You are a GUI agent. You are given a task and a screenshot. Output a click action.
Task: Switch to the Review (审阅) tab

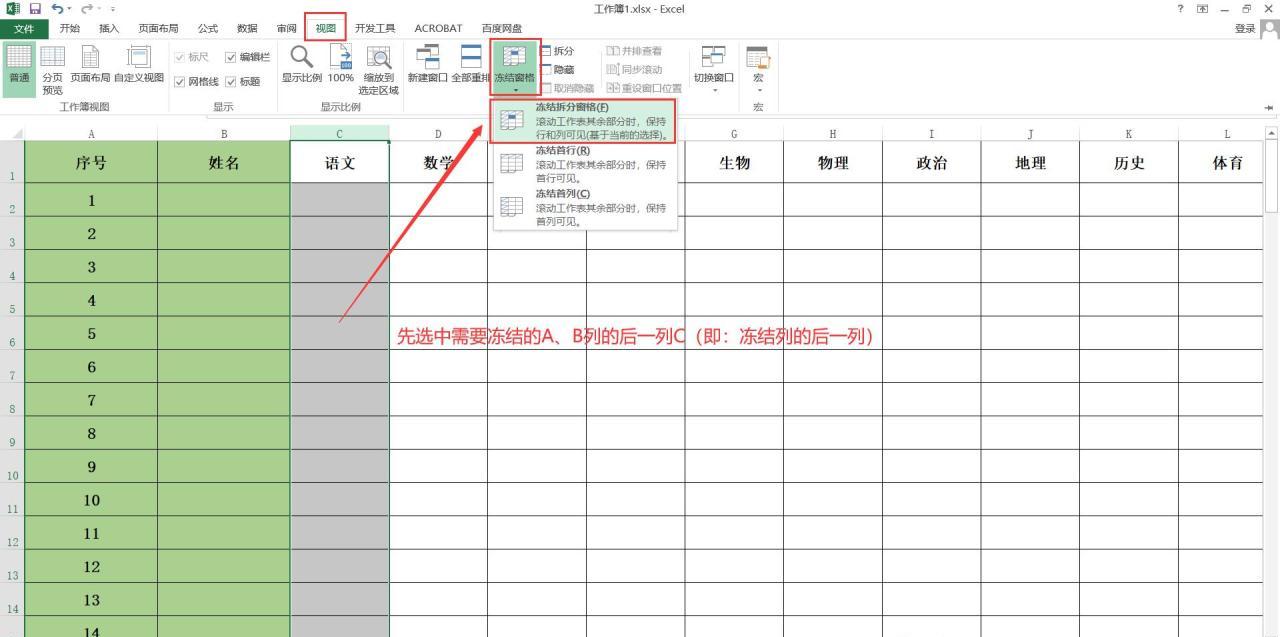point(287,28)
